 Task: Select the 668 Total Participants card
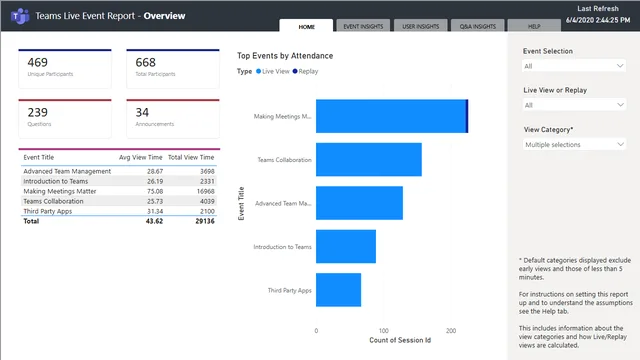[x=173, y=69]
